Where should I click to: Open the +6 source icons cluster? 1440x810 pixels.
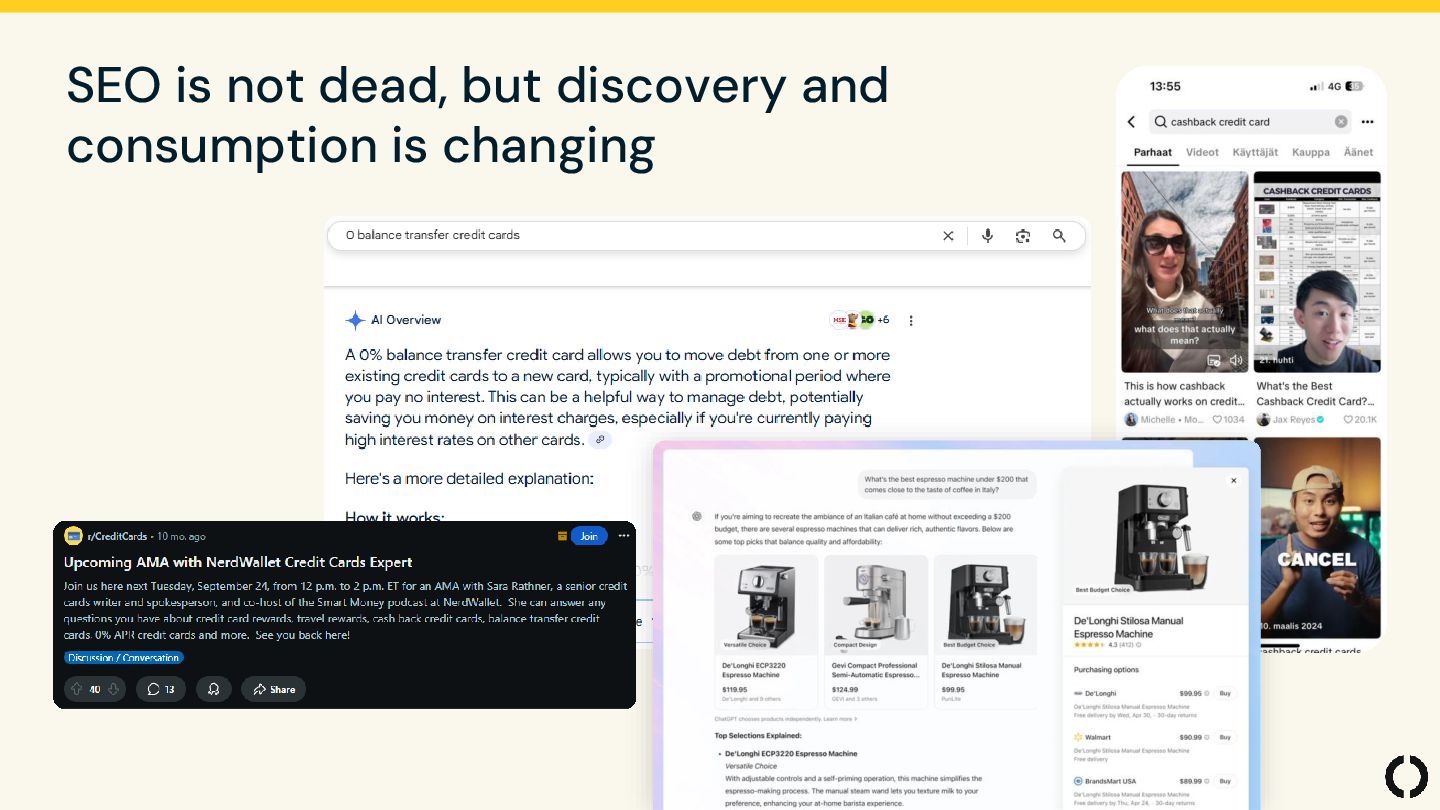click(x=859, y=320)
